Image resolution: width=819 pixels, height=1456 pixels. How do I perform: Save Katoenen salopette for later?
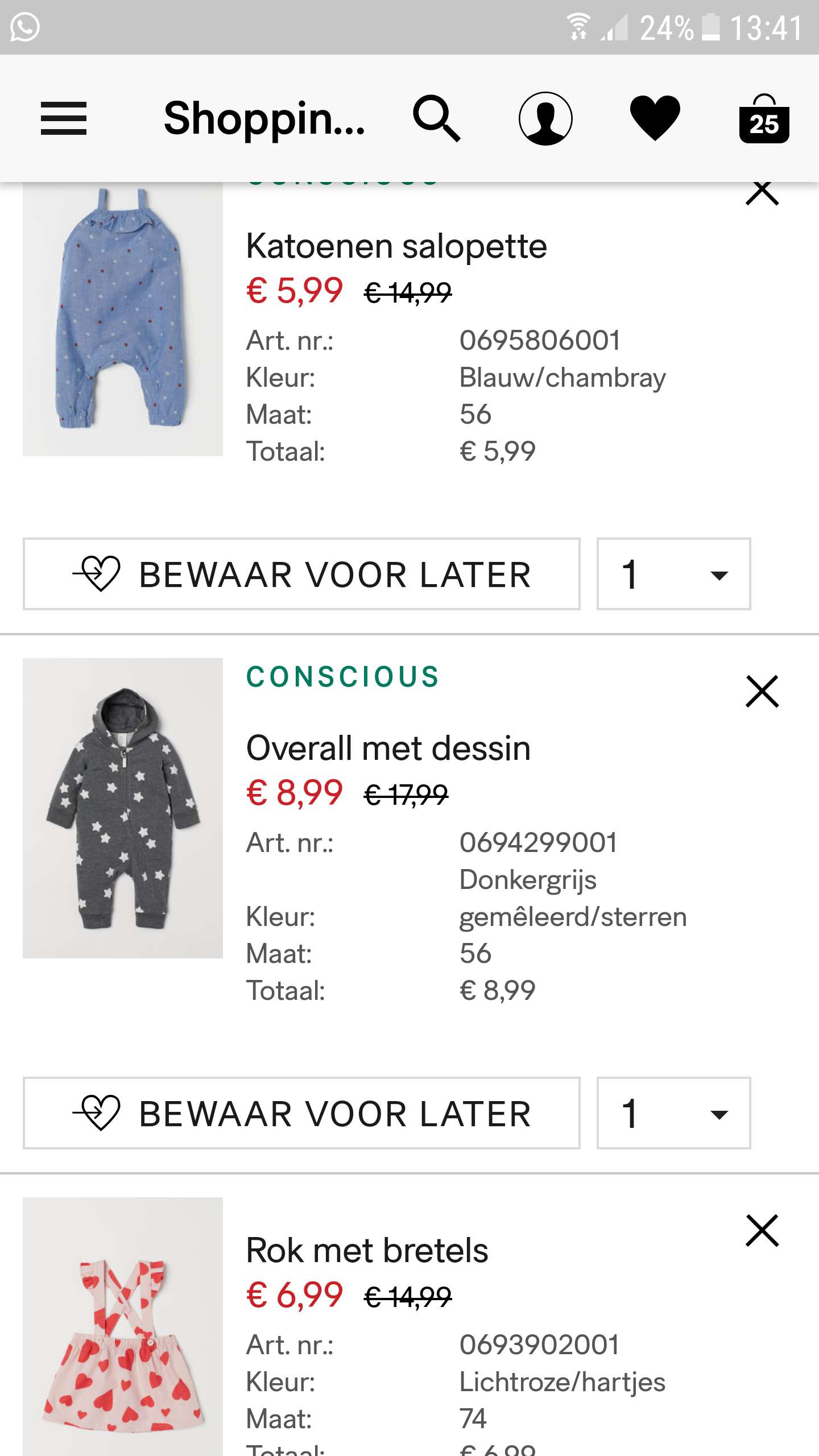click(301, 574)
